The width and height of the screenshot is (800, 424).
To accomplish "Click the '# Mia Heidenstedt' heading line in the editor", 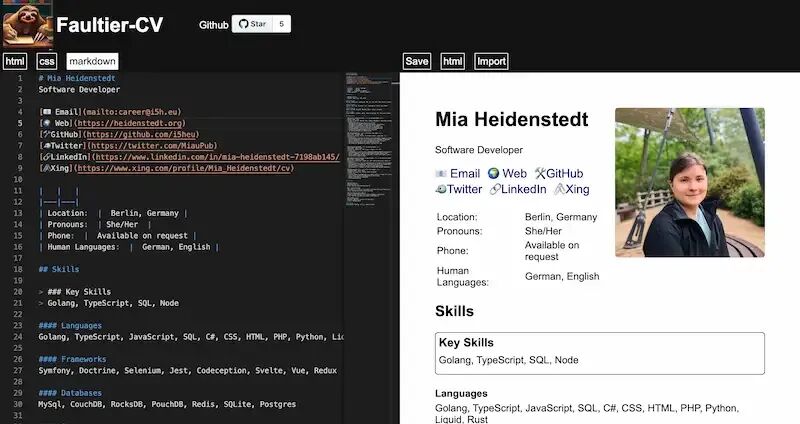I will [x=77, y=78].
